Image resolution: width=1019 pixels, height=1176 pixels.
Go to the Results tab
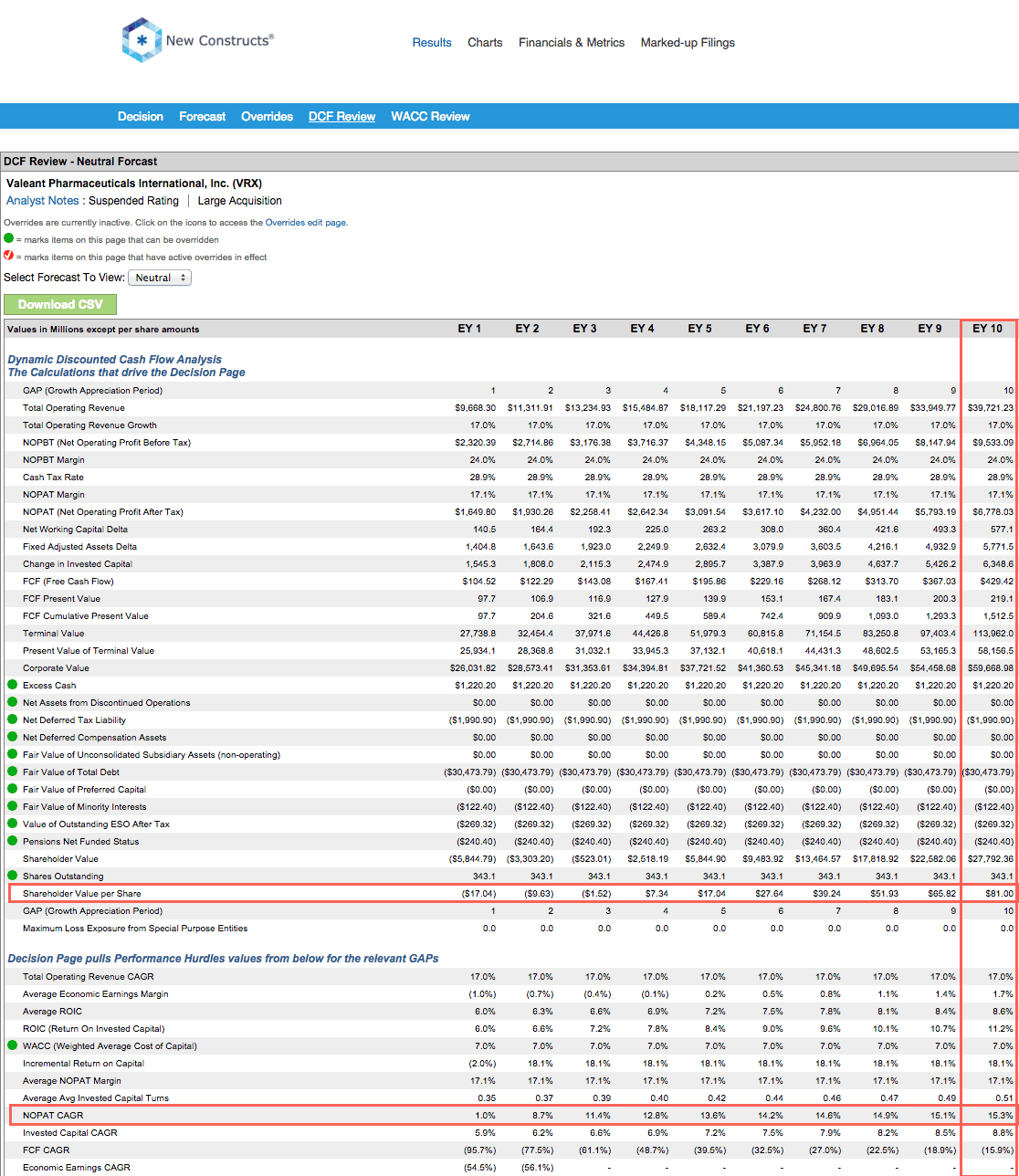coord(432,42)
